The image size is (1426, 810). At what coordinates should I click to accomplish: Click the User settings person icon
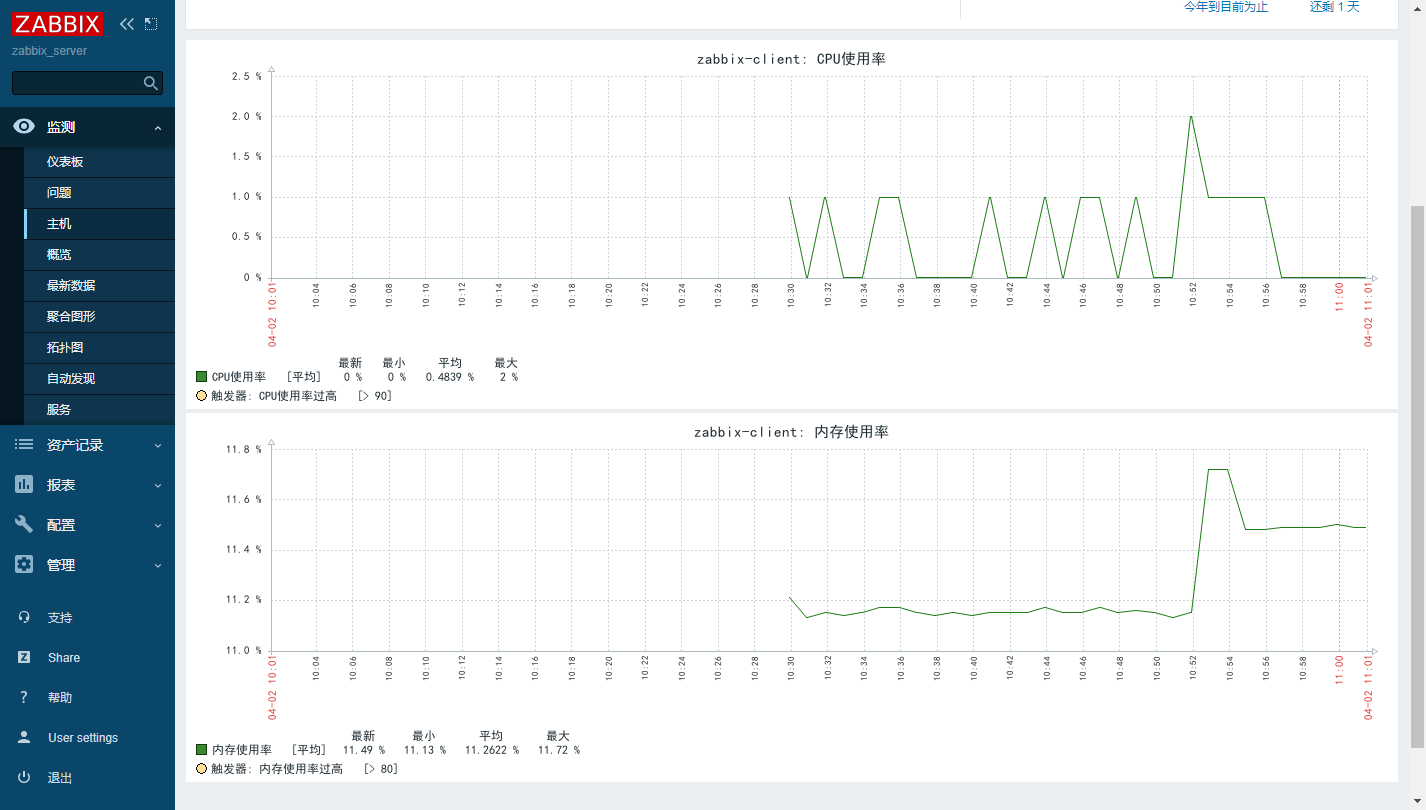pos(24,738)
